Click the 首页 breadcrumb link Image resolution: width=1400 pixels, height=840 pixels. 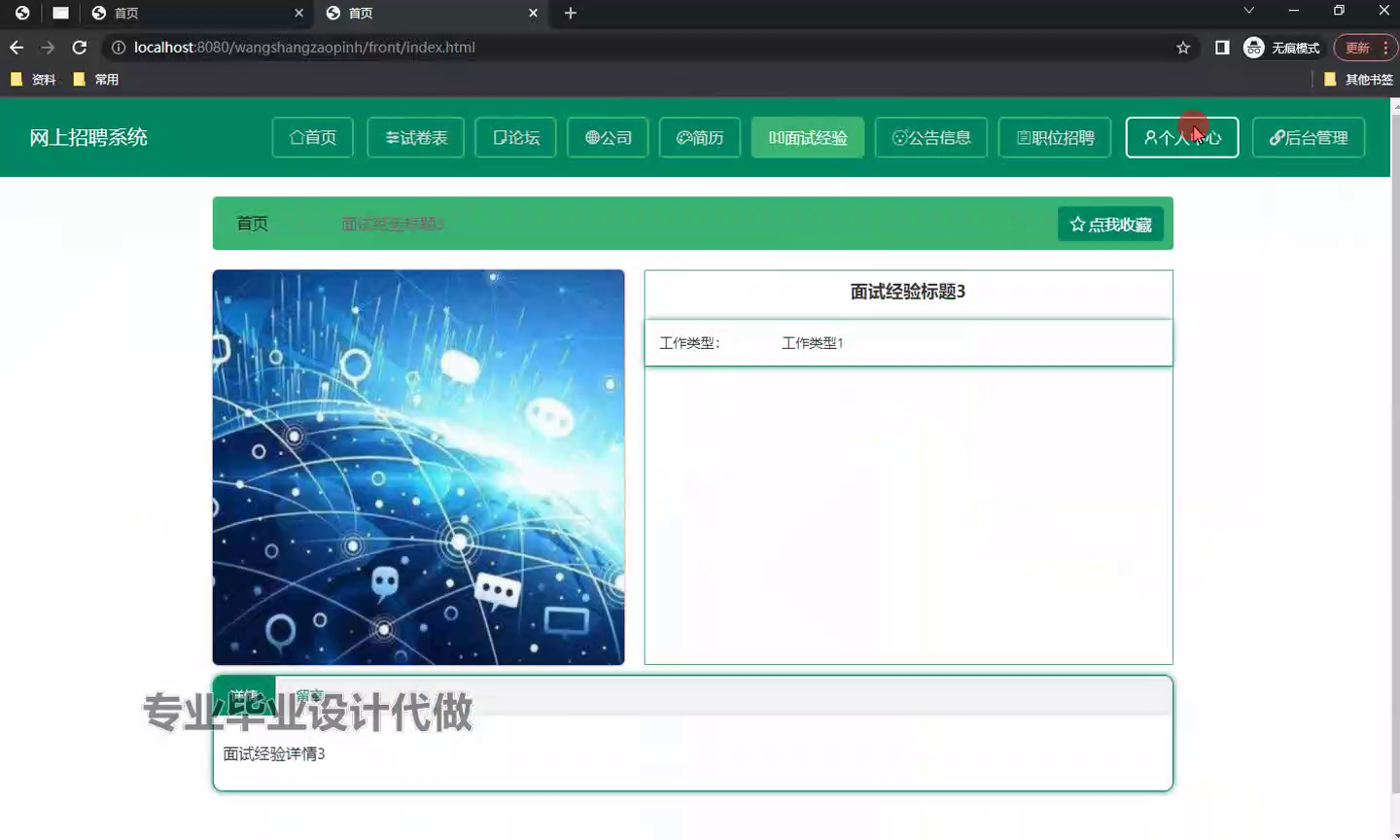pyautogui.click(x=252, y=224)
